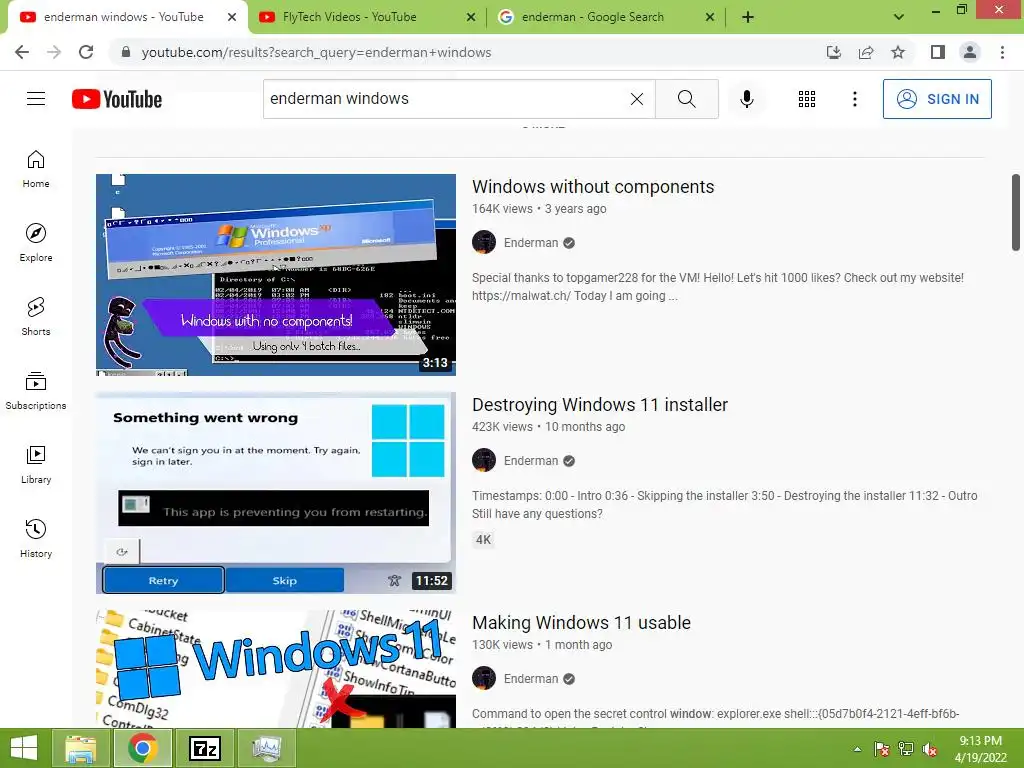Click the page vertical scrollbar thumb
1024x768 pixels.
pos(1016,212)
